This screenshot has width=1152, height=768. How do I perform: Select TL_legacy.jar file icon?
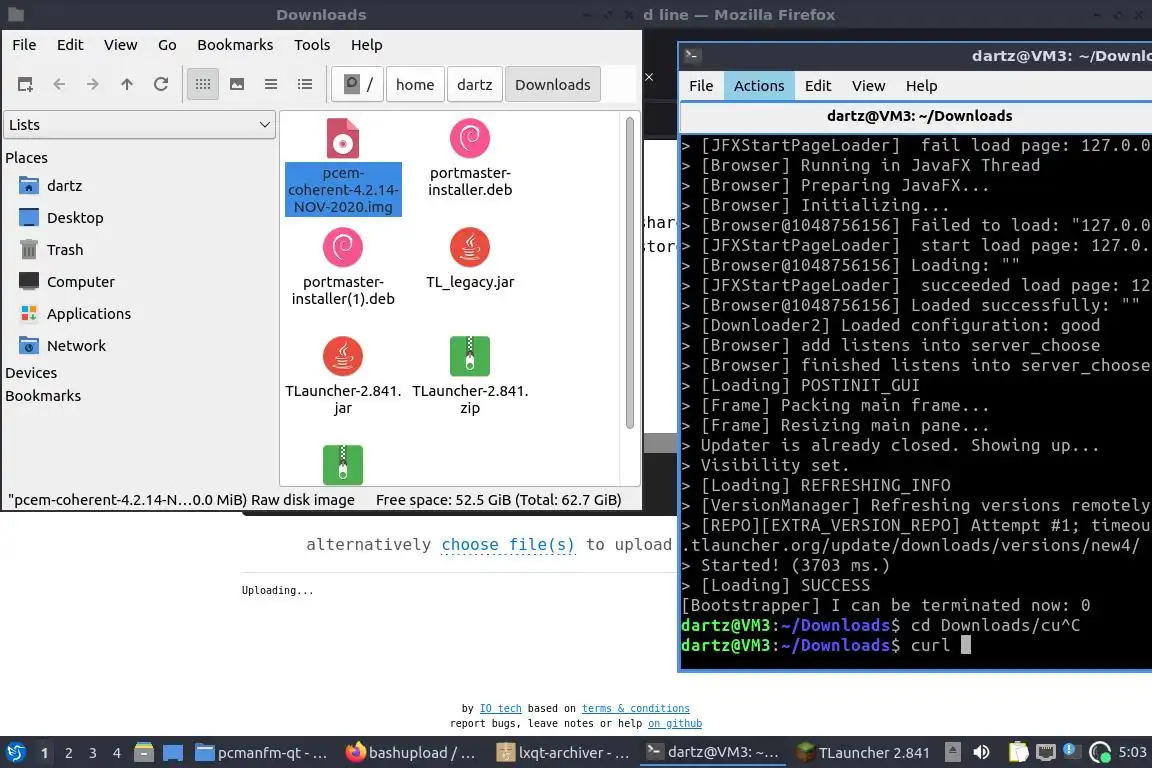coord(470,248)
